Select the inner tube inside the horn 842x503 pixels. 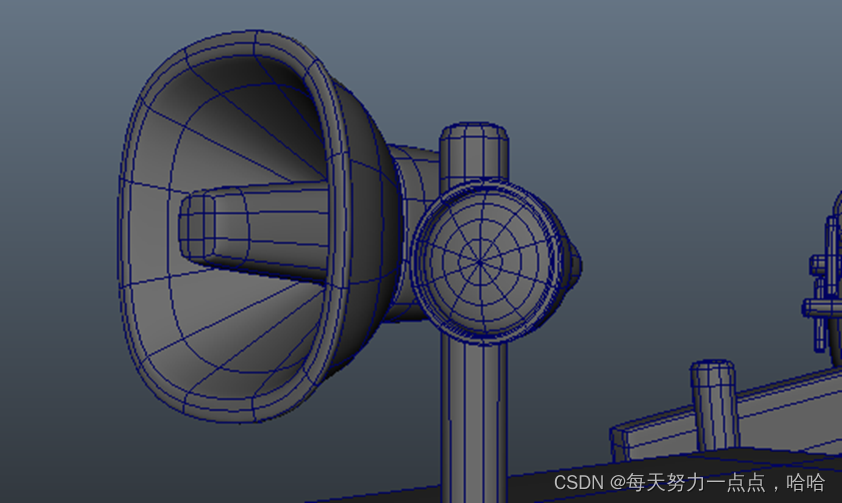coord(253,232)
